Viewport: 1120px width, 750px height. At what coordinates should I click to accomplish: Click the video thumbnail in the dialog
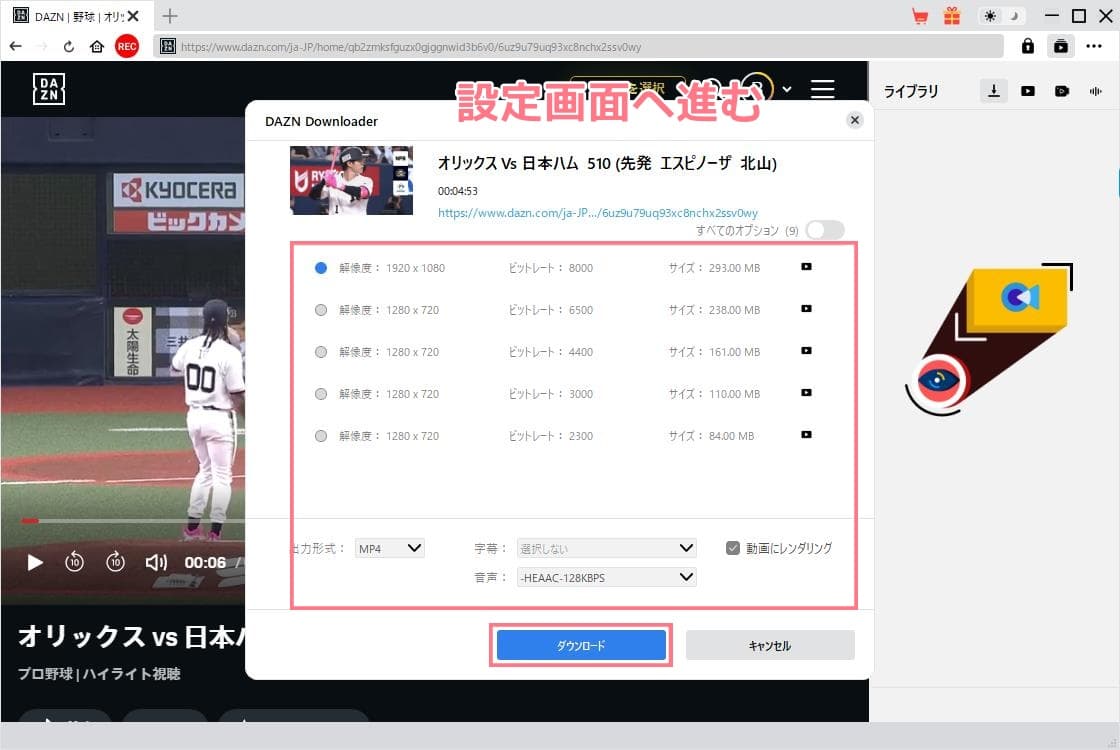pos(351,180)
